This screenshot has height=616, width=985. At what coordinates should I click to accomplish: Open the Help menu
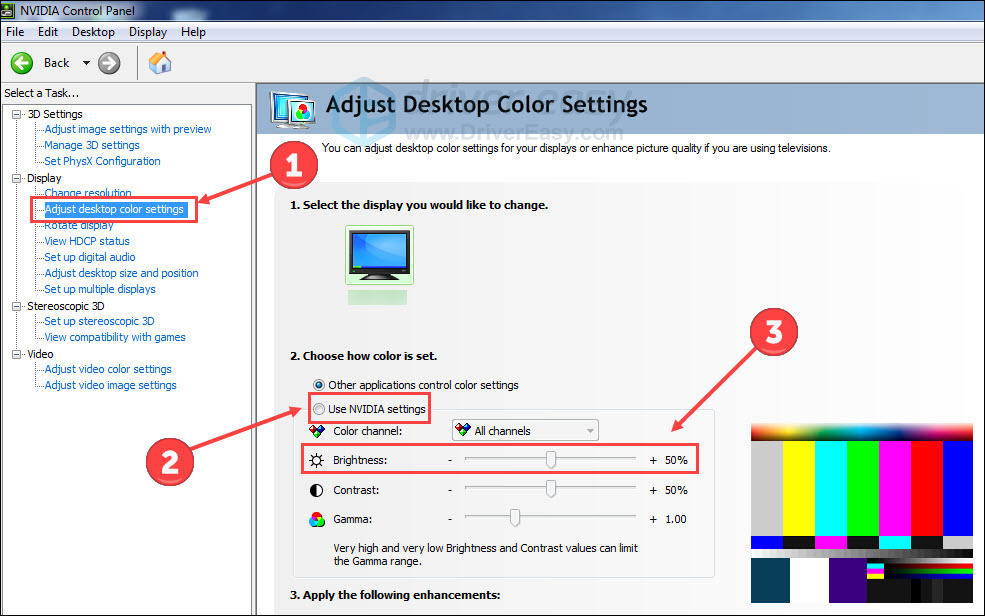click(x=193, y=32)
